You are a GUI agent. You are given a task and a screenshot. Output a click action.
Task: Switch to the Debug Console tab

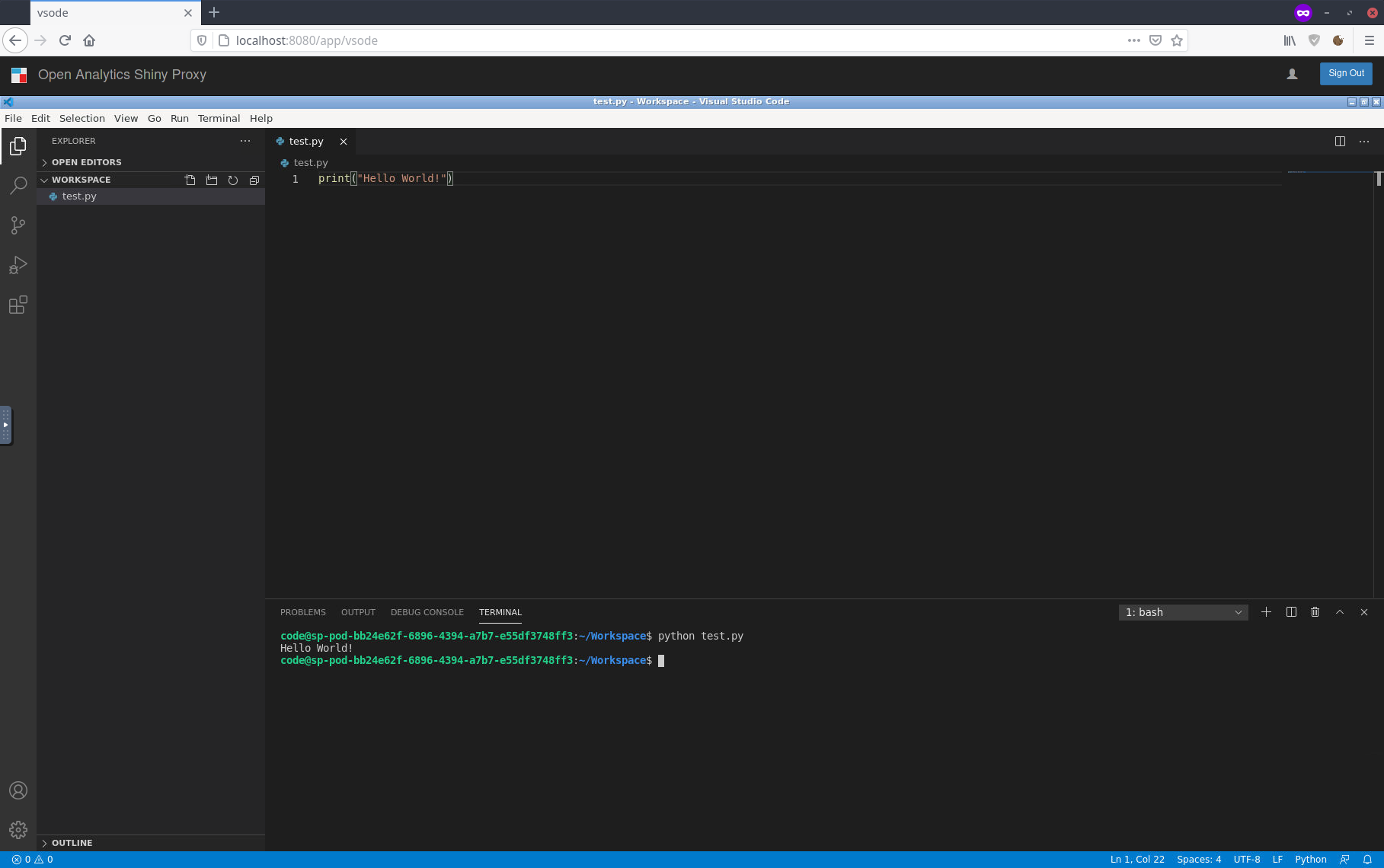click(x=427, y=612)
